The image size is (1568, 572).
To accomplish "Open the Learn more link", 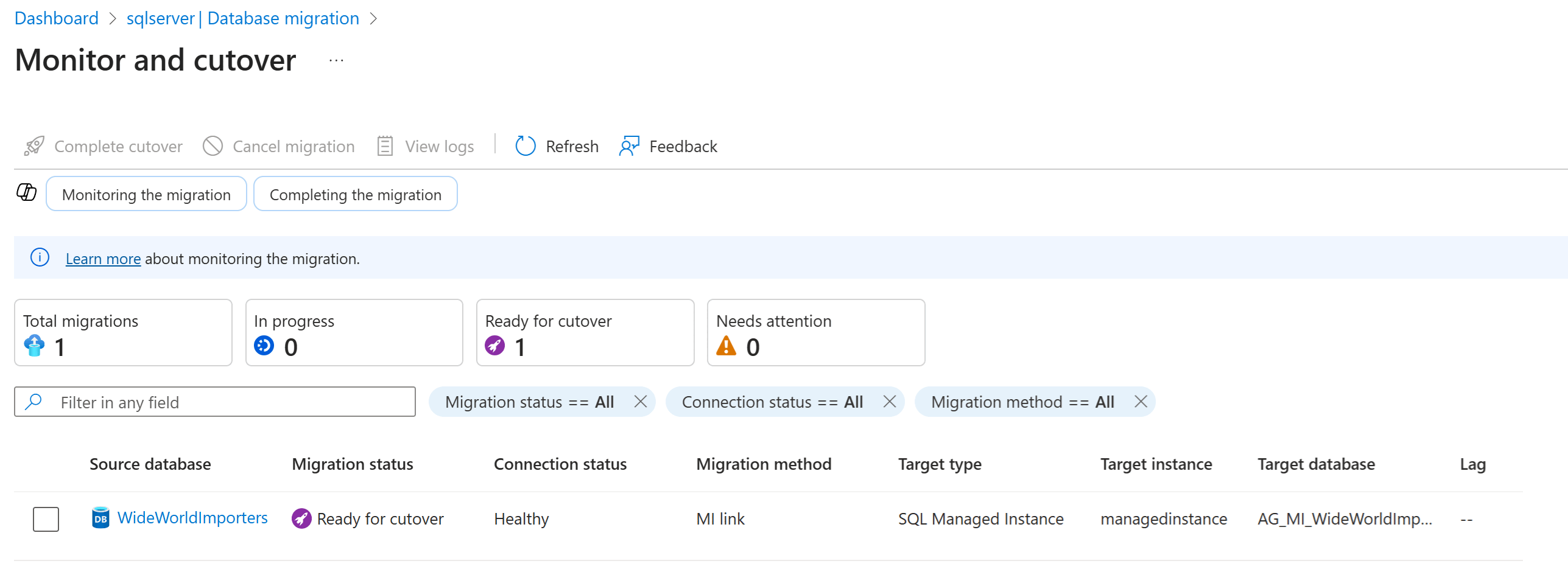I will click(x=103, y=259).
